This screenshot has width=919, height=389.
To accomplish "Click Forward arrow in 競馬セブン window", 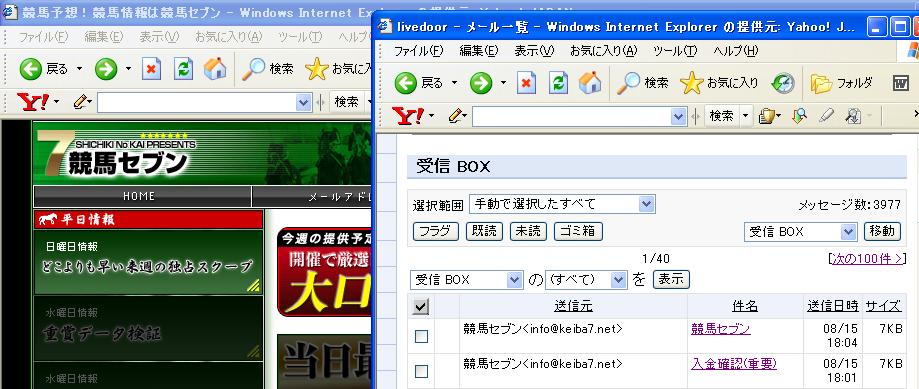I will click(106, 69).
